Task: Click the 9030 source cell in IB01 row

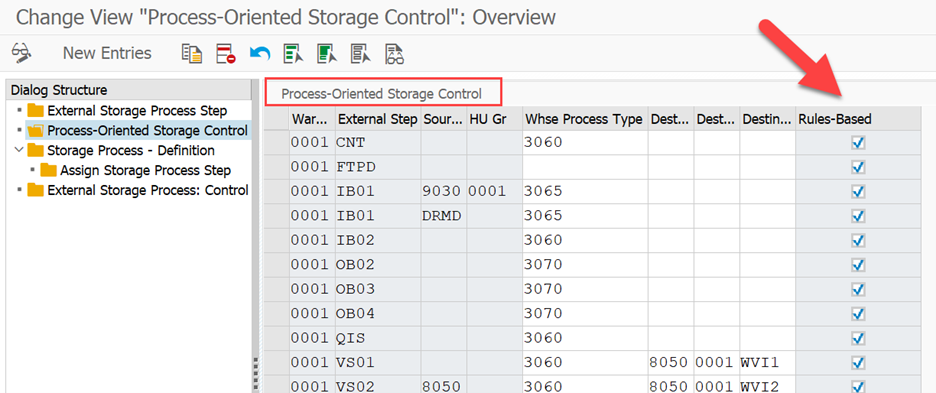Action: (x=444, y=192)
